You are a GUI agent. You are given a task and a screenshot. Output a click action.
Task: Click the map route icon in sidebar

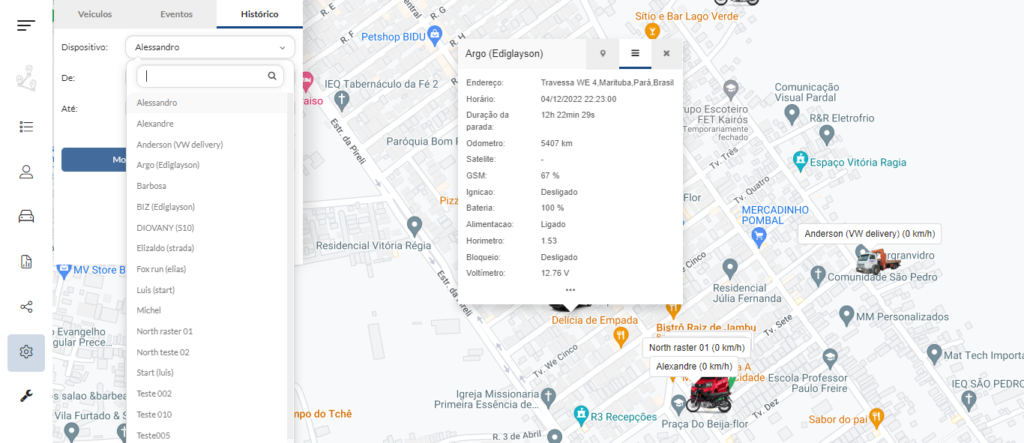pos(26,82)
